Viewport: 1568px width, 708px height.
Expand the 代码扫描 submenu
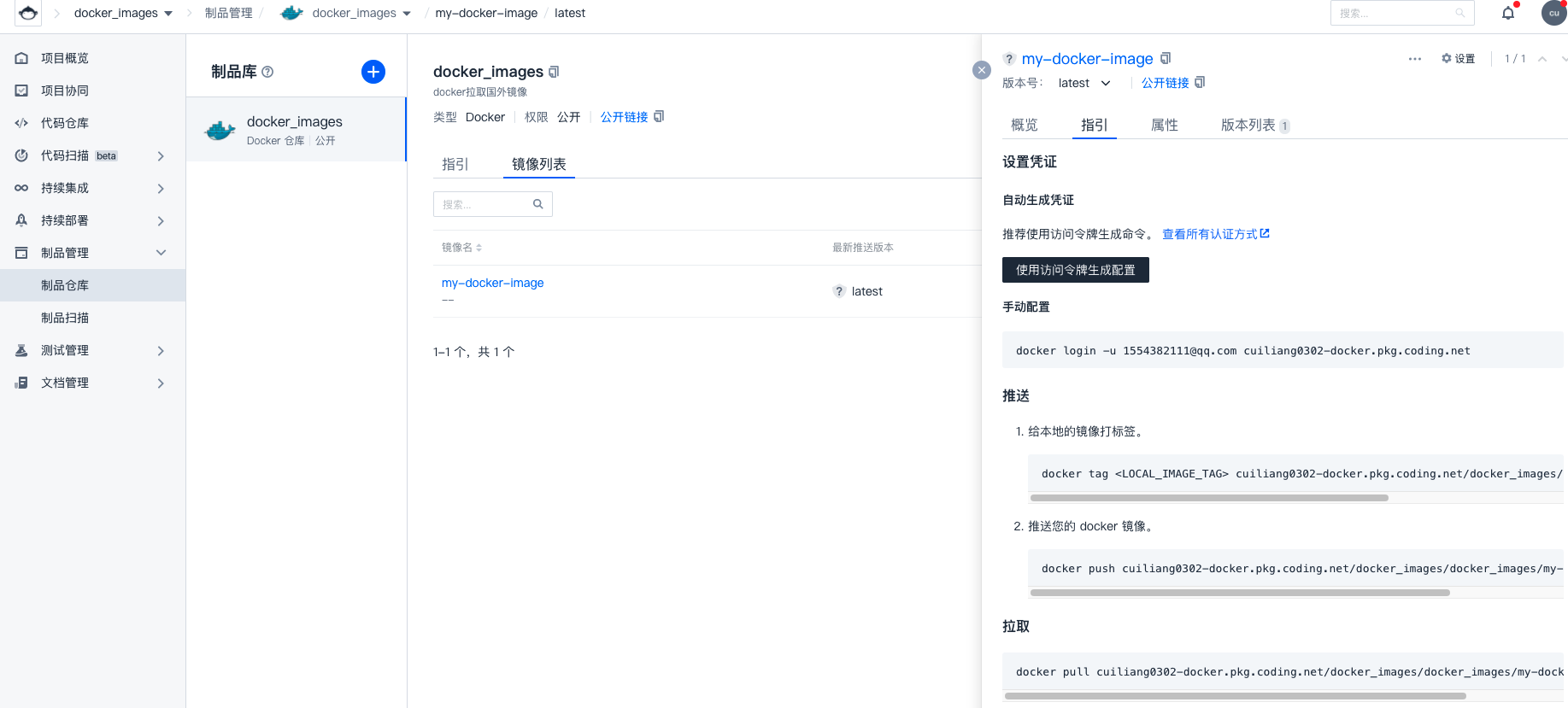(x=161, y=155)
